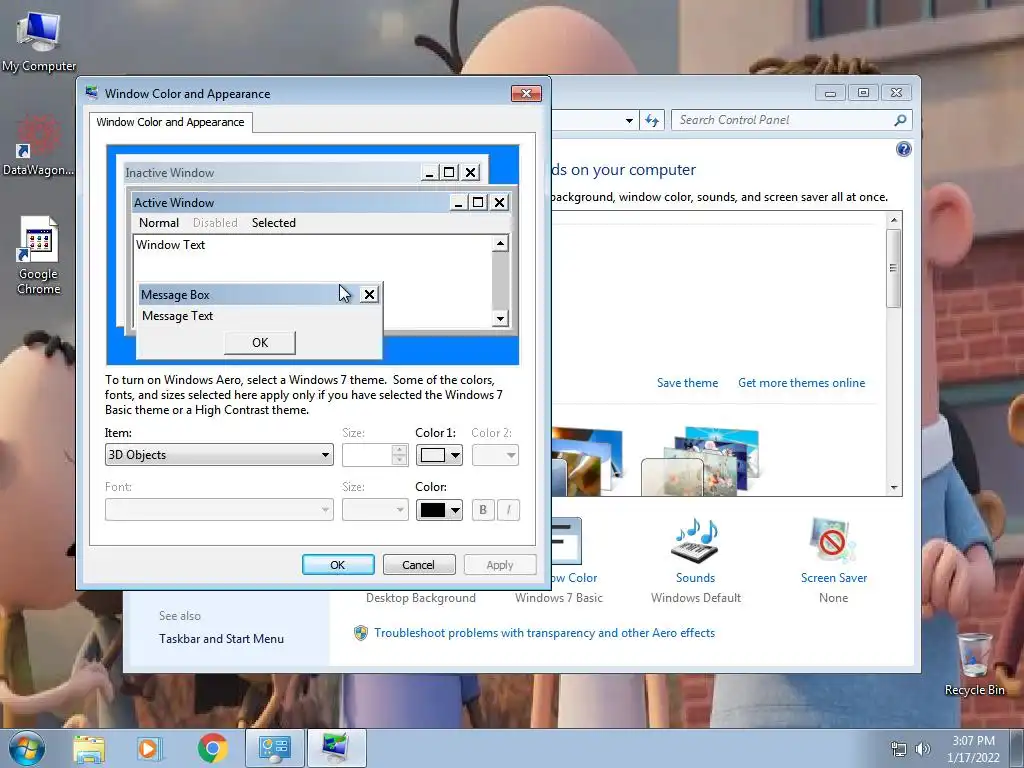Click the Windows Start orb
The height and width of the screenshot is (768, 1024).
click(27, 748)
